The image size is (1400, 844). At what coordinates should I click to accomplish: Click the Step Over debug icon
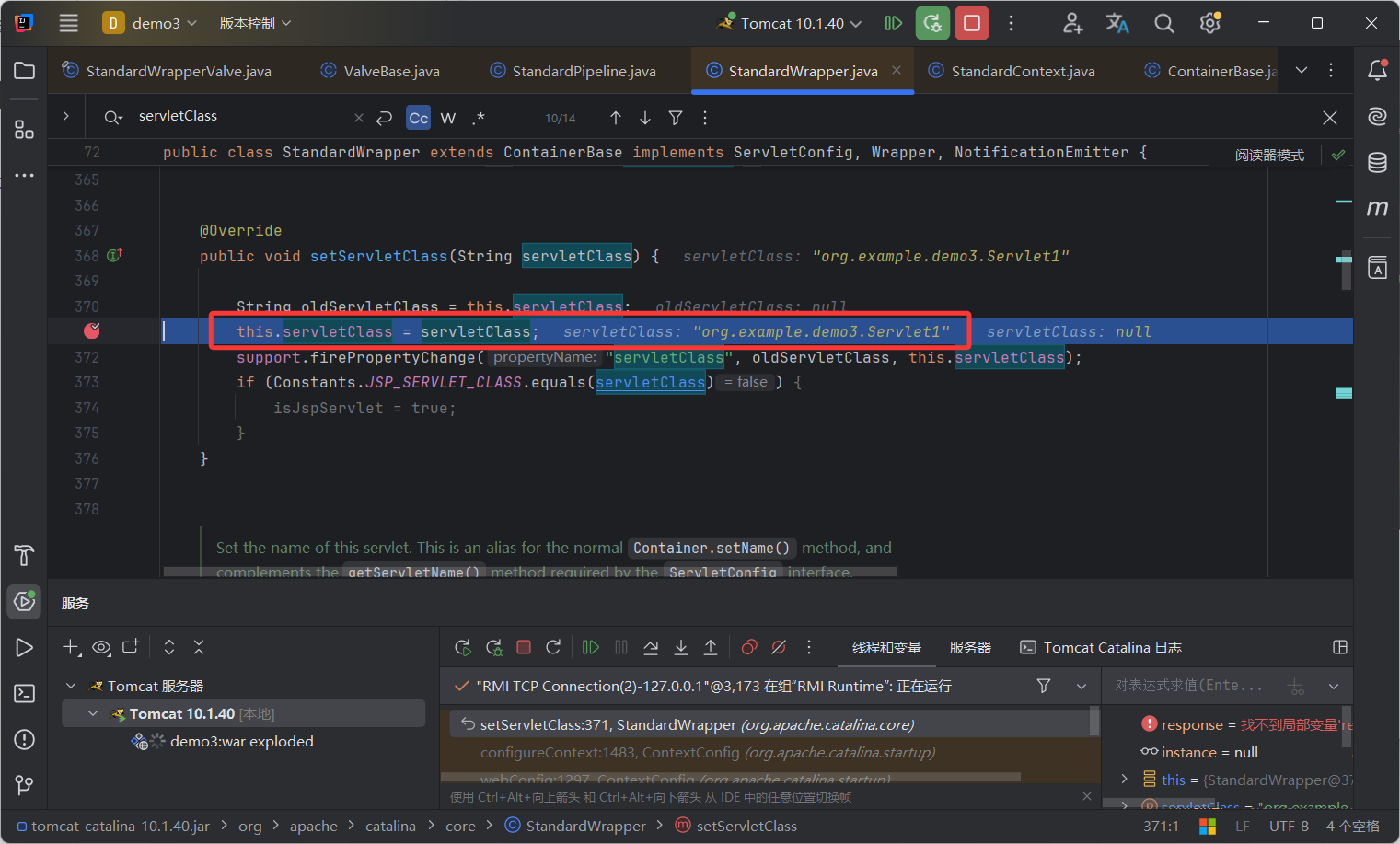tap(651, 648)
